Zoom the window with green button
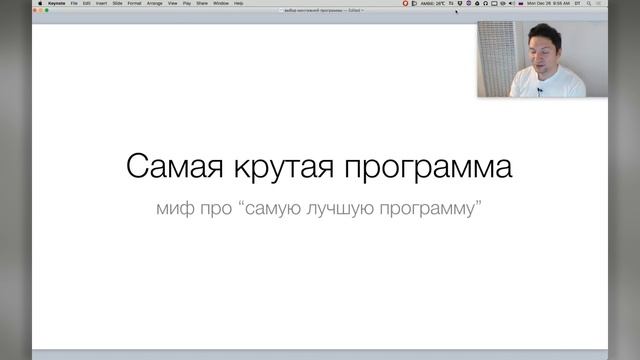The height and width of the screenshot is (360, 640). (x=47, y=10)
